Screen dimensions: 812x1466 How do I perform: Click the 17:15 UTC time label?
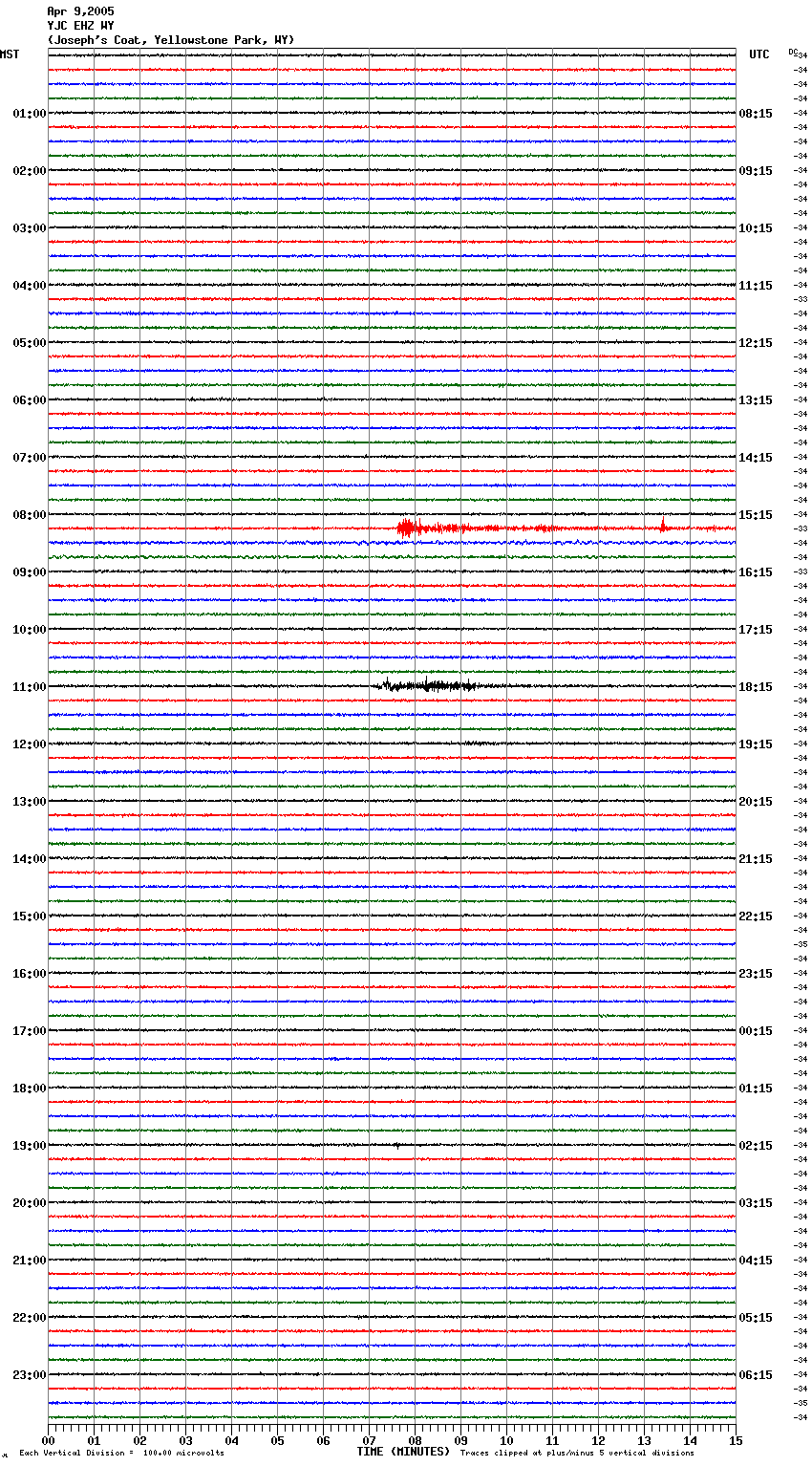click(x=756, y=630)
